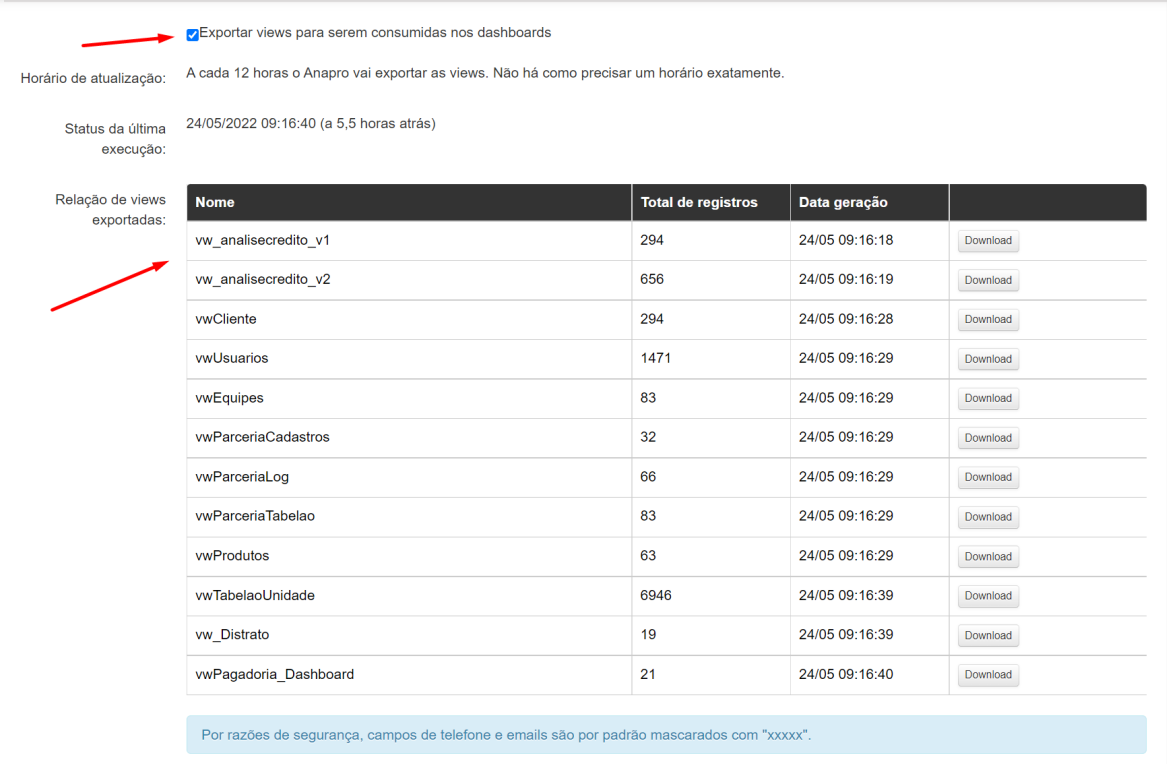Screen dimensions: 1167x764
Task: Download vwParceriaLog export file
Action: (x=988, y=477)
